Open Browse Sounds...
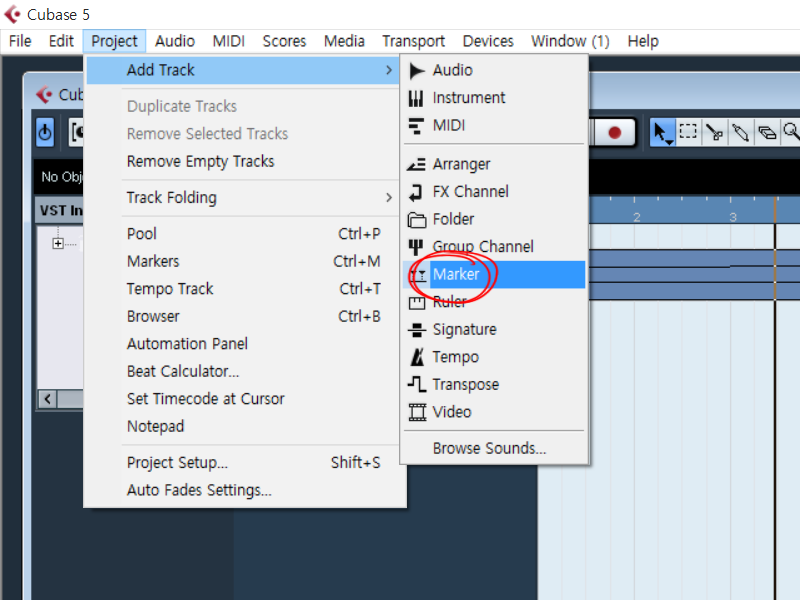Image resolution: width=800 pixels, height=600 pixels. [x=489, y=448]
